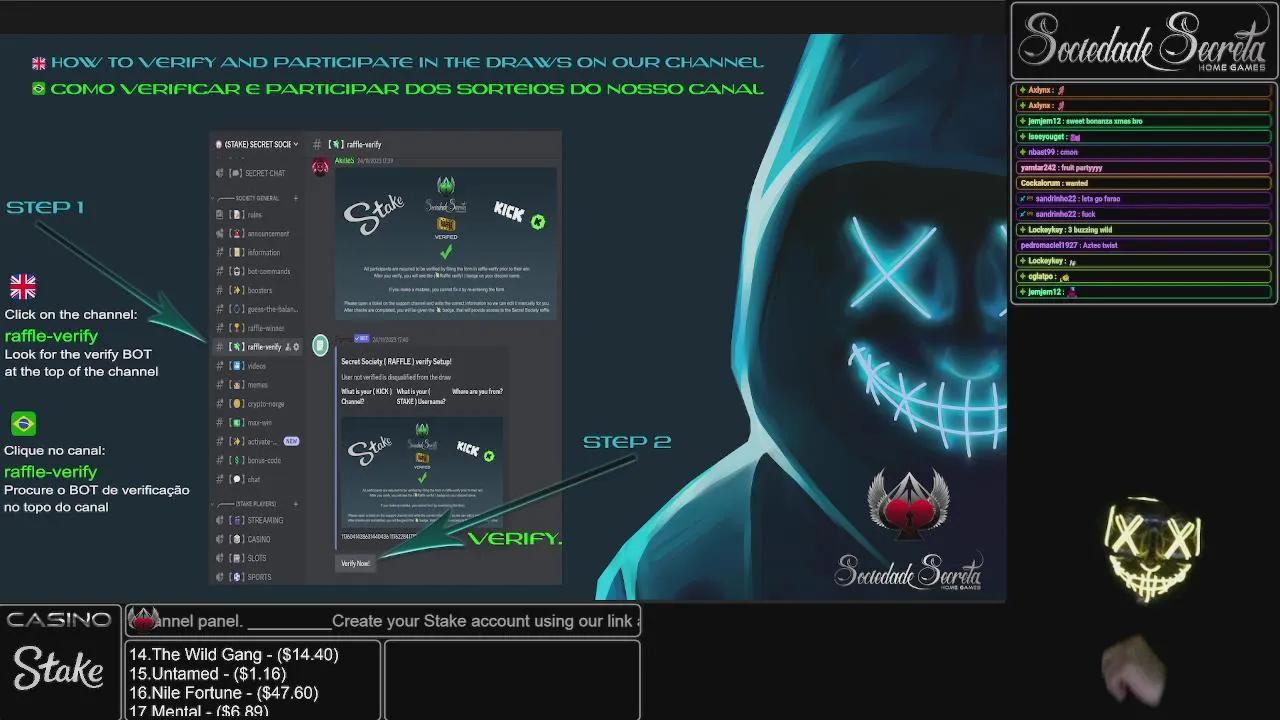Click the Stake logo in the bottom-left panel
This screenshot has width=1280, height=720.
tap(58, 669)
